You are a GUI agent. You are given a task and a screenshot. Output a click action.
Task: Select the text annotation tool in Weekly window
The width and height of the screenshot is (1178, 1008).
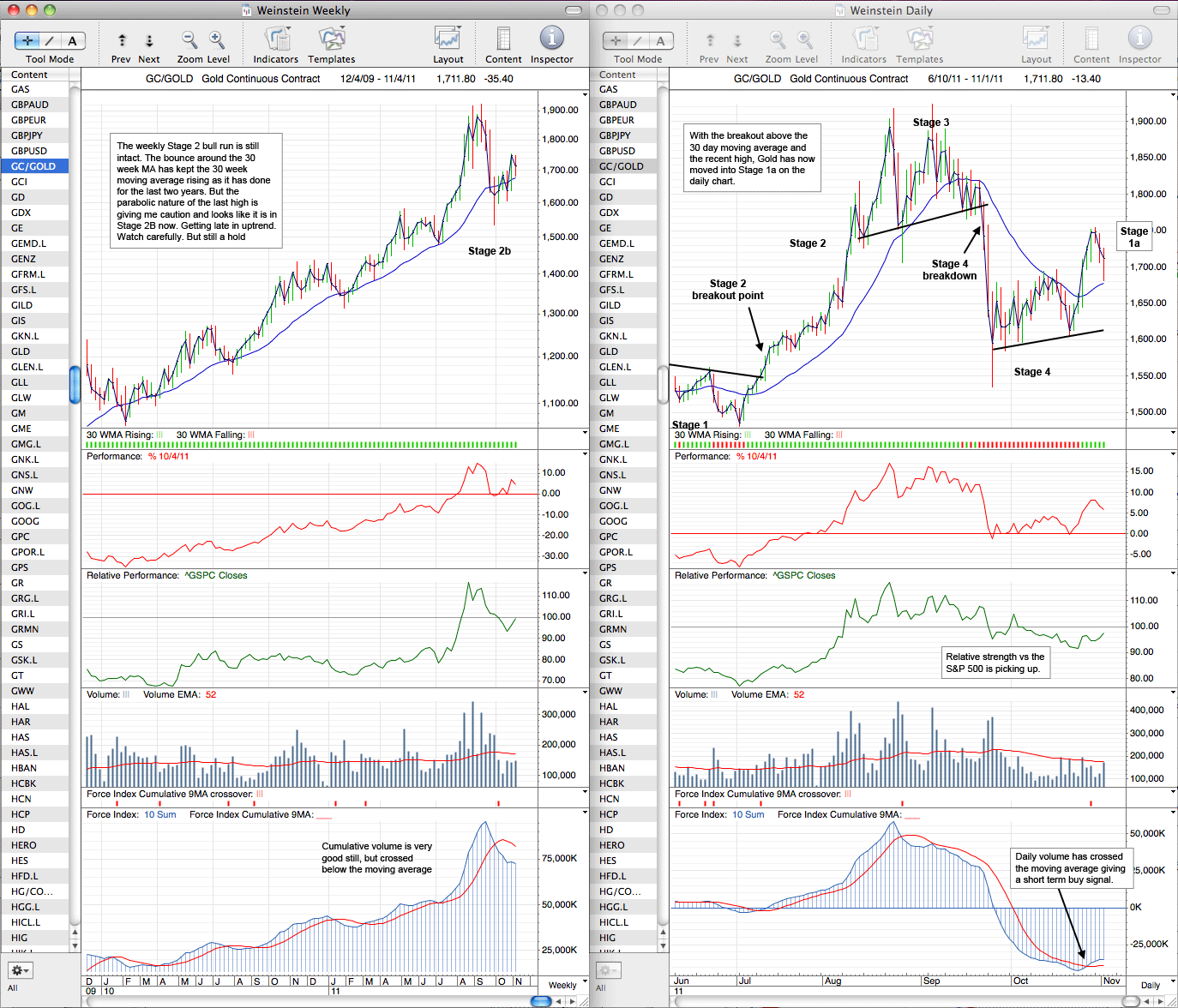(x=72, y=40)
